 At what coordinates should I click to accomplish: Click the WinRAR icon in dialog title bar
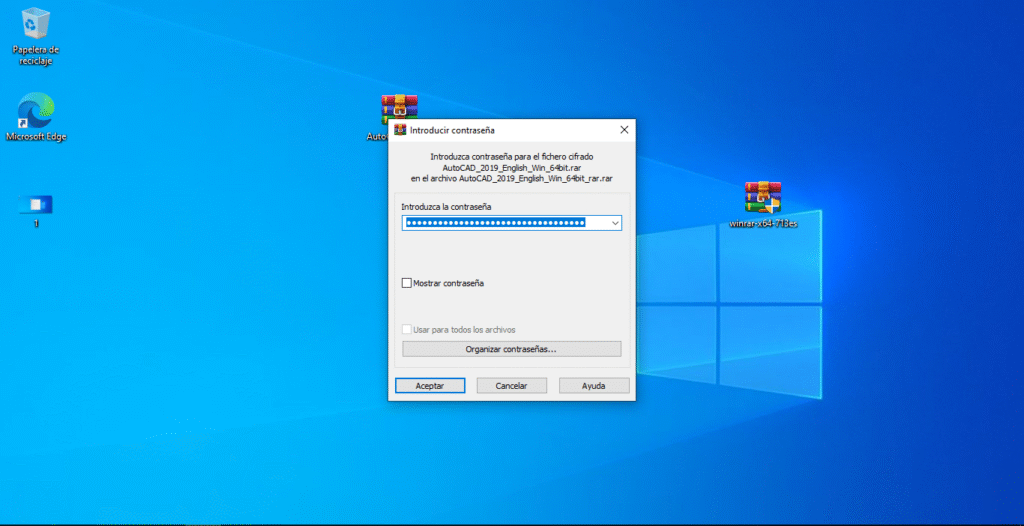click(x=400, y=130)
